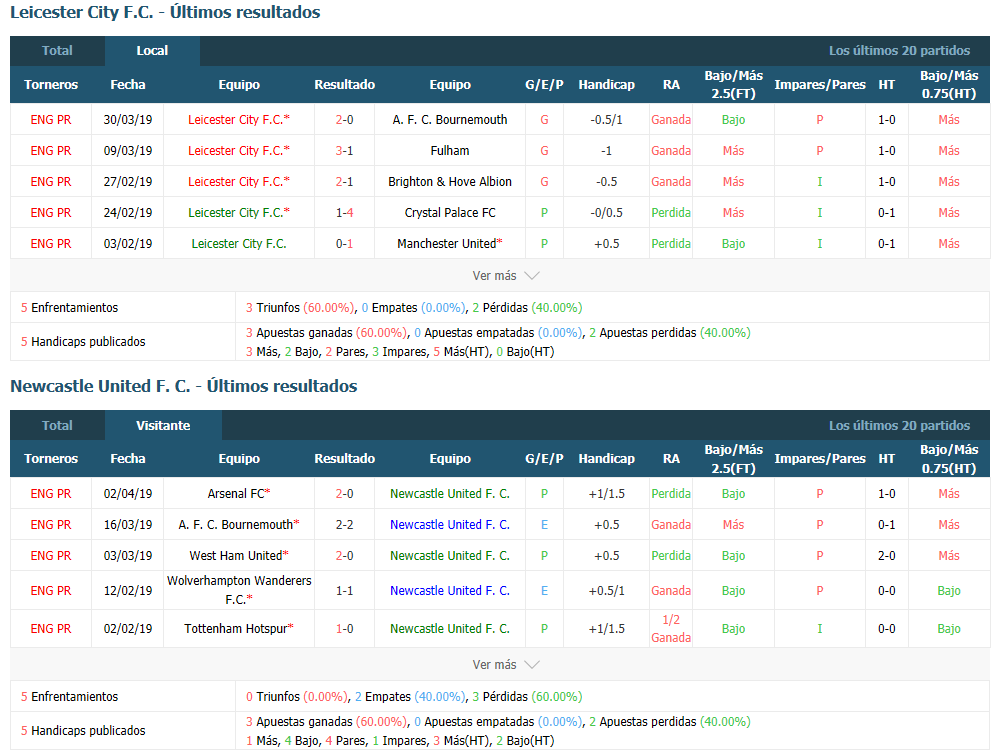
Task: Click the handicap value -0/0.5
Action: pyautogui.click(x=607, y=213)
